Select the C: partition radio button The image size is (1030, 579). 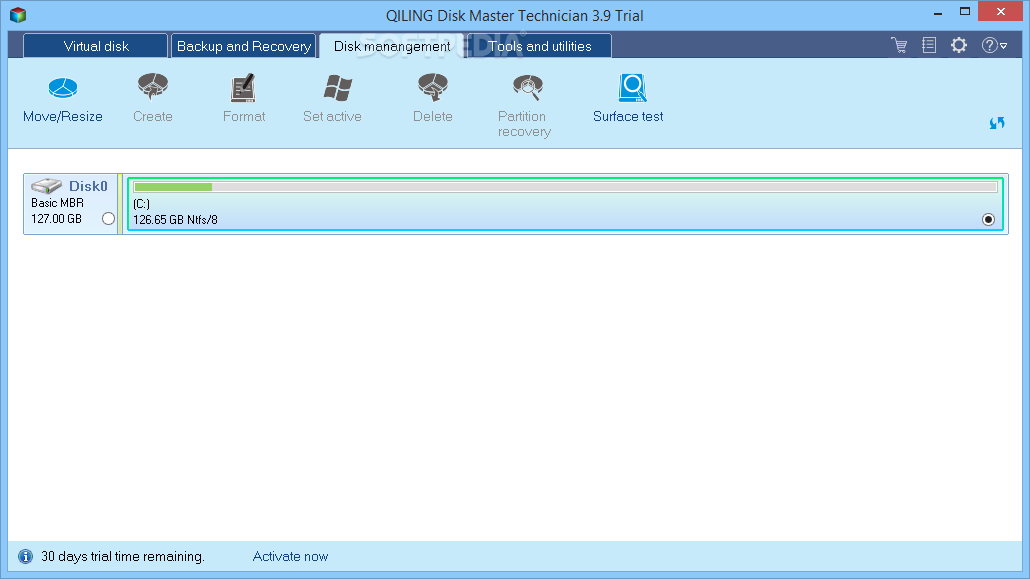pyautogui.click(x=988, y=220)
